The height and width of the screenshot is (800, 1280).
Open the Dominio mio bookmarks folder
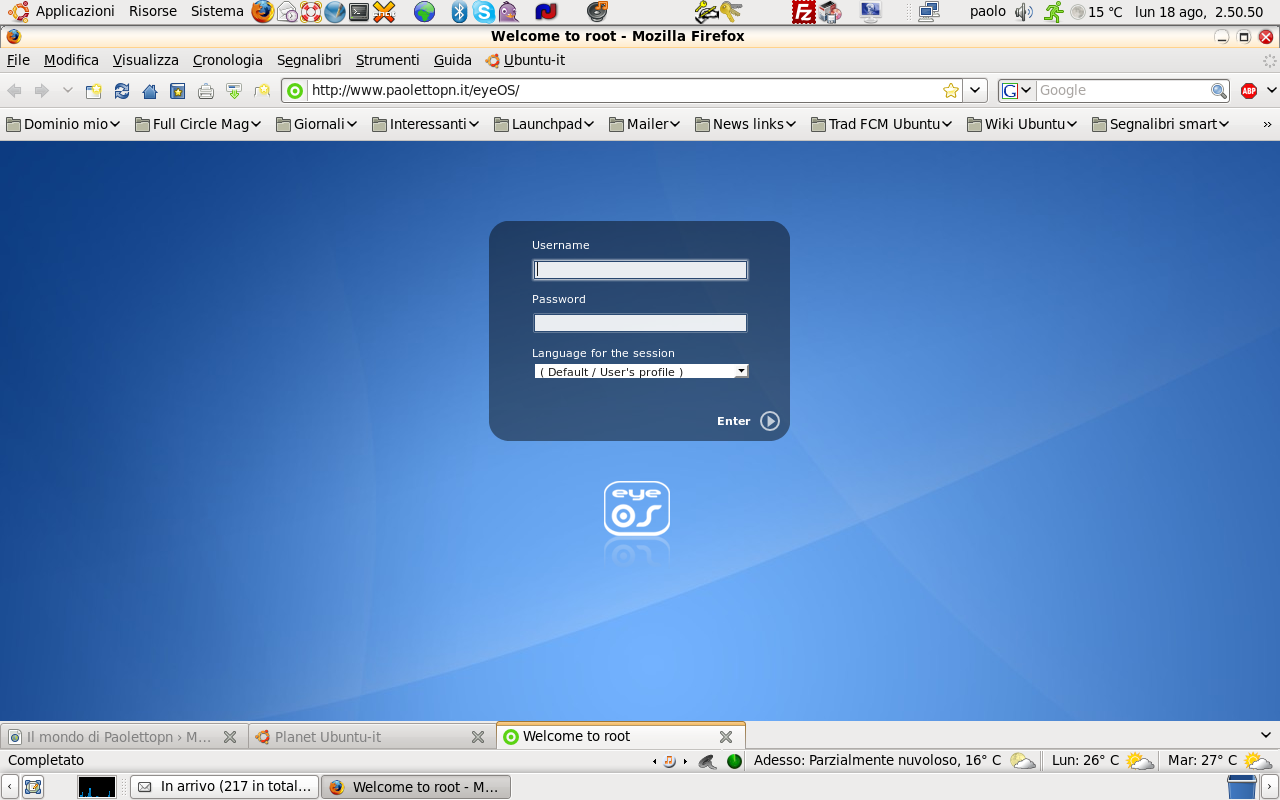pyautogui.click(x=63, y=124)
